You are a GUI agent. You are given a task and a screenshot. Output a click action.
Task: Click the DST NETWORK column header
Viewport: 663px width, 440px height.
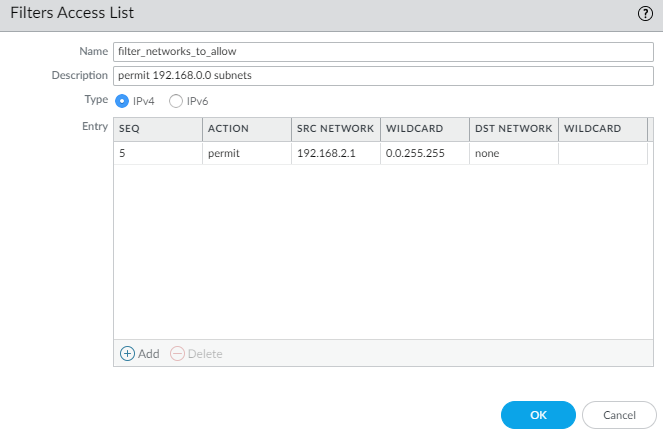pyautogui.click(x=513, y=129)
